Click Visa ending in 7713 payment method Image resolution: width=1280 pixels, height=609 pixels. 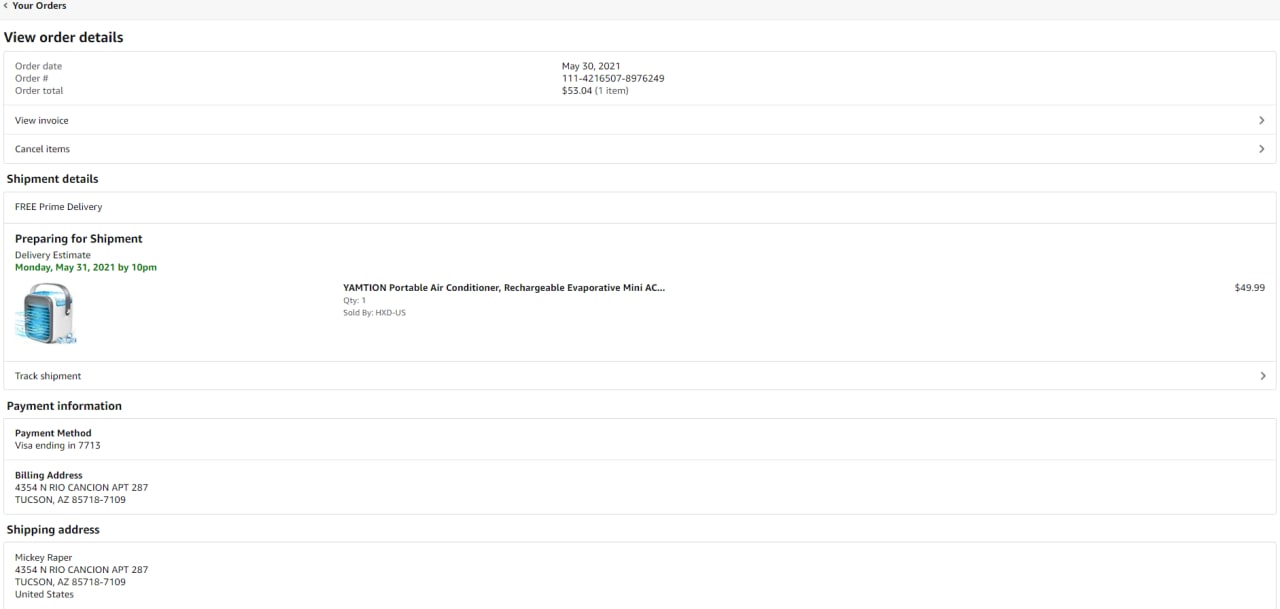[58, 446]
